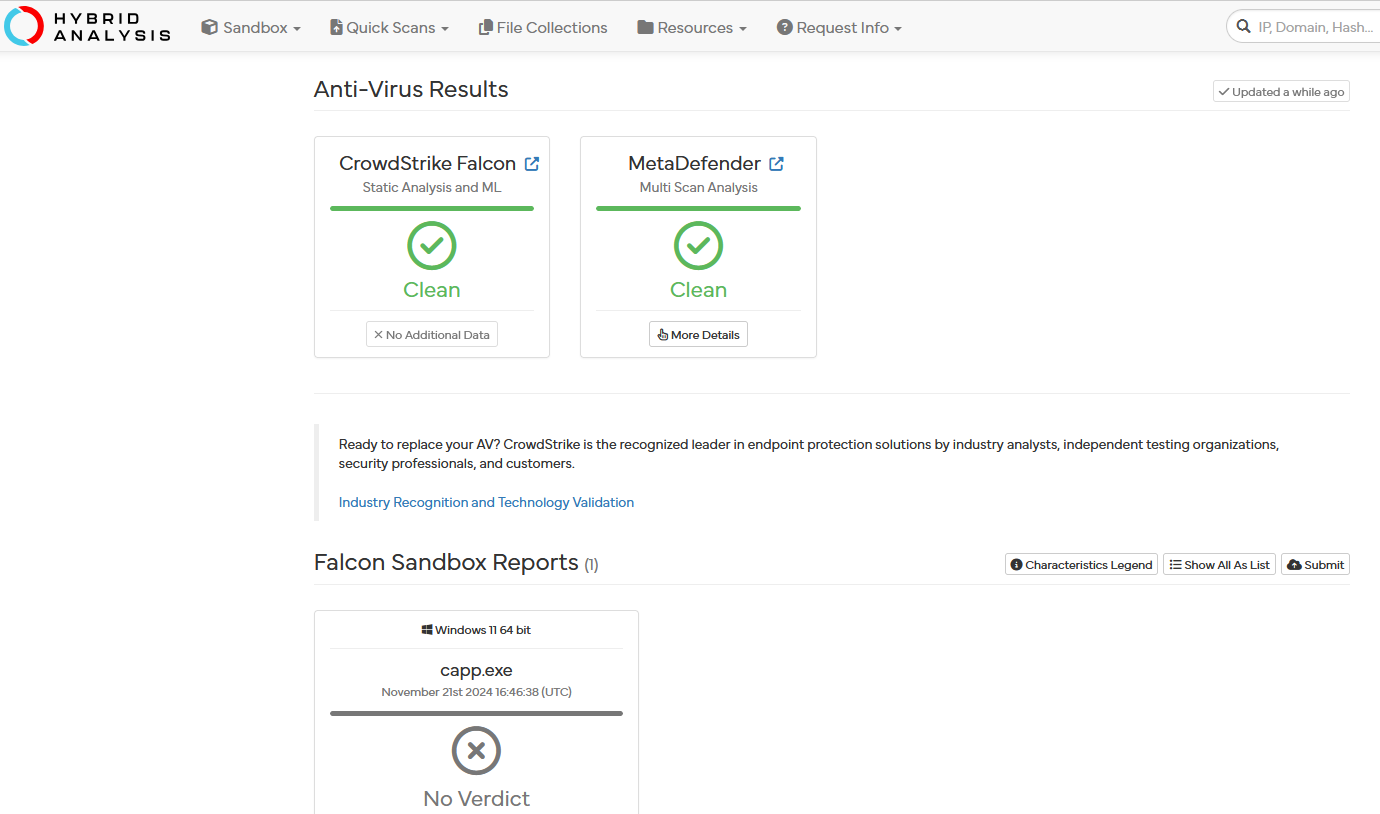Click the Windows 11 64 bit logo
This screenshot has width=1380, height=814.
point(427,630)
